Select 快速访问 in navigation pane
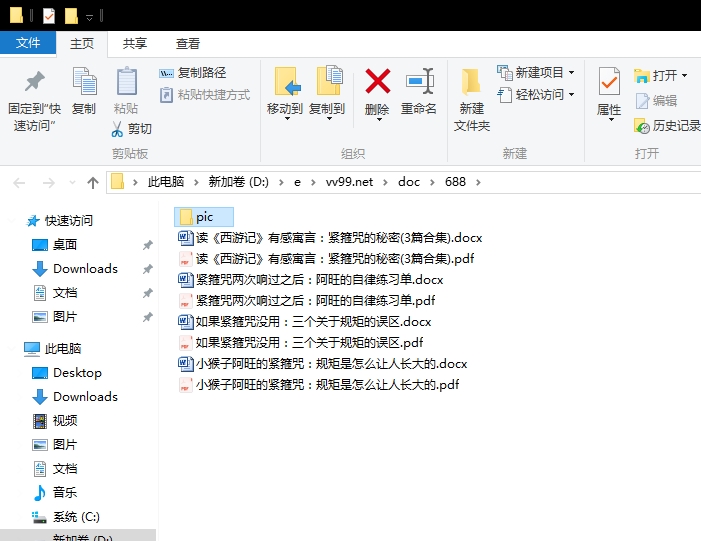This screenshot has width=701, height=541. 60,220
